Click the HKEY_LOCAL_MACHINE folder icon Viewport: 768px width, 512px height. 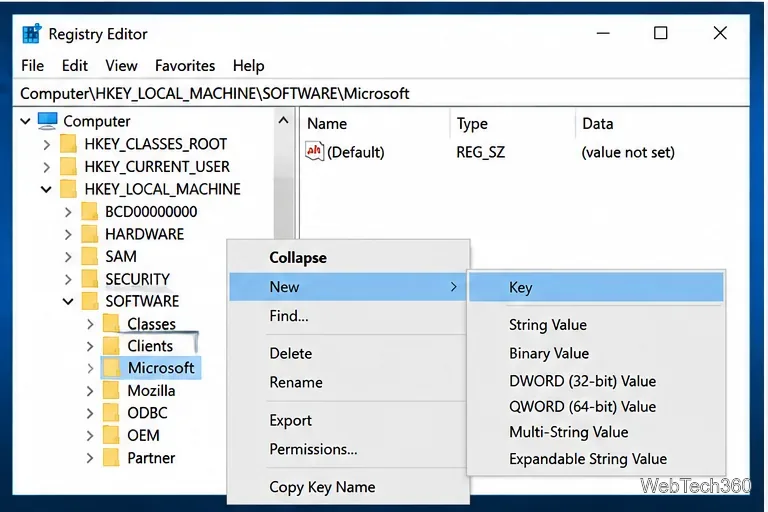(68, 189)
